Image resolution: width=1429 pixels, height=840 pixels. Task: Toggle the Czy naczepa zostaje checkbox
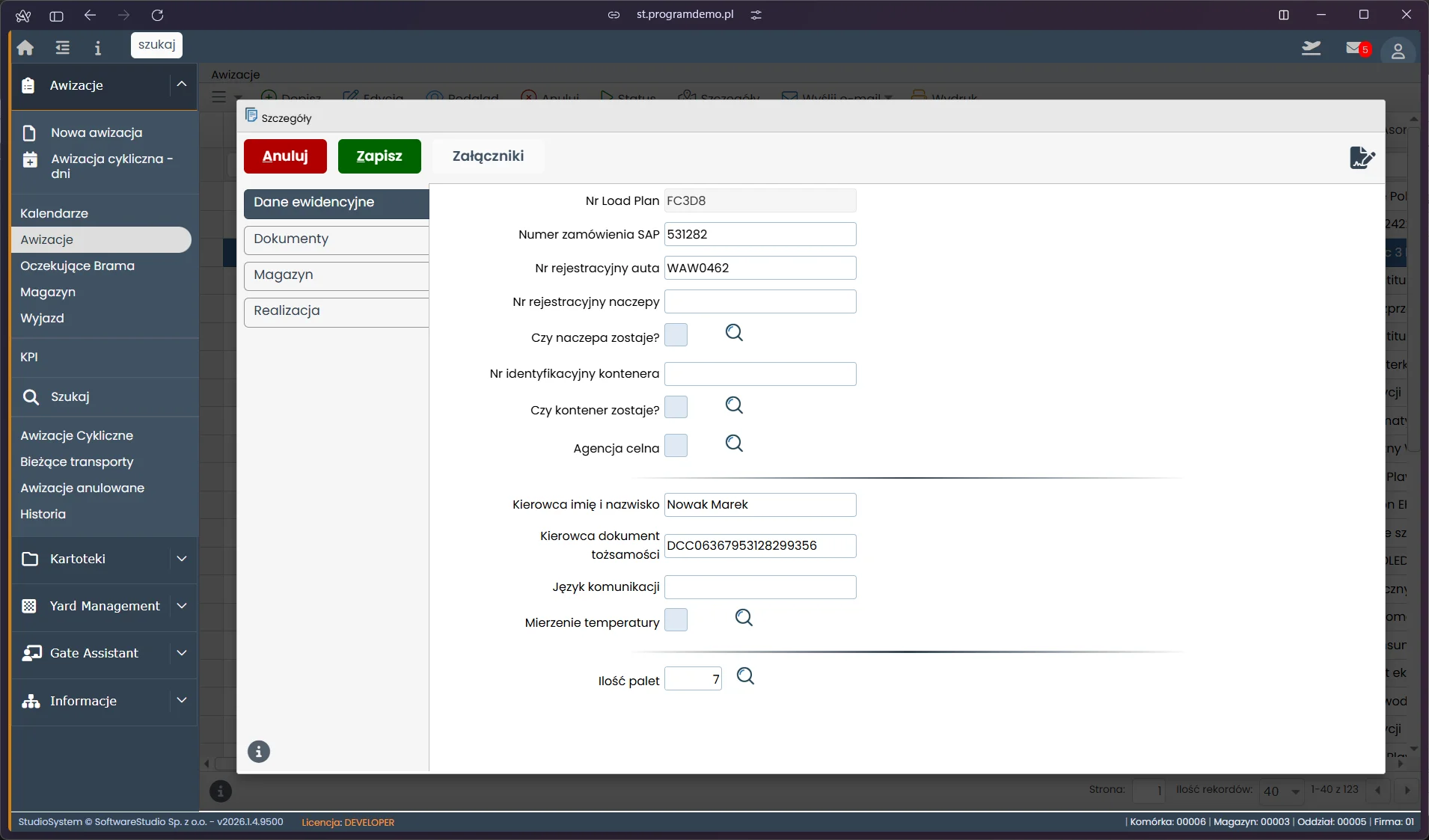[676, 335]
